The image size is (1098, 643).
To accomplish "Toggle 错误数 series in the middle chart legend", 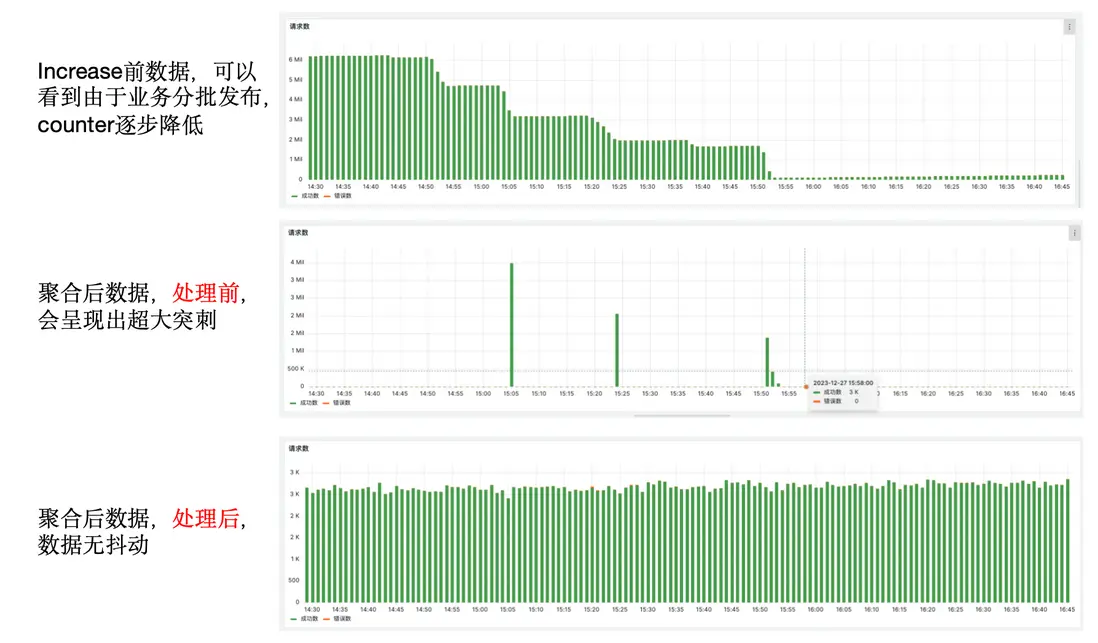I will click(336, 403).
